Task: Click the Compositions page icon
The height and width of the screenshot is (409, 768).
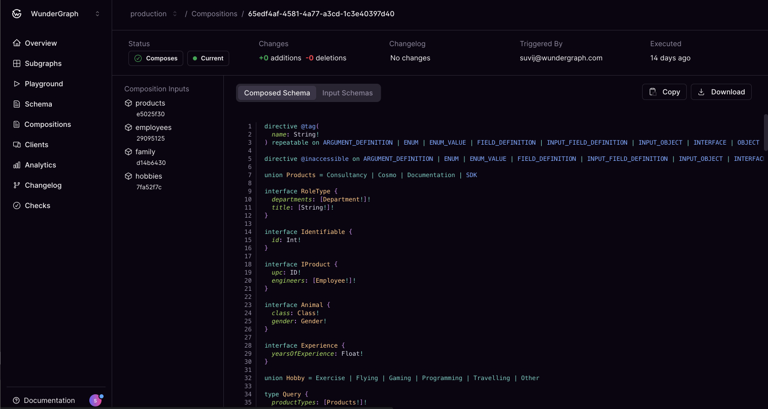Action: coord(17,124)
